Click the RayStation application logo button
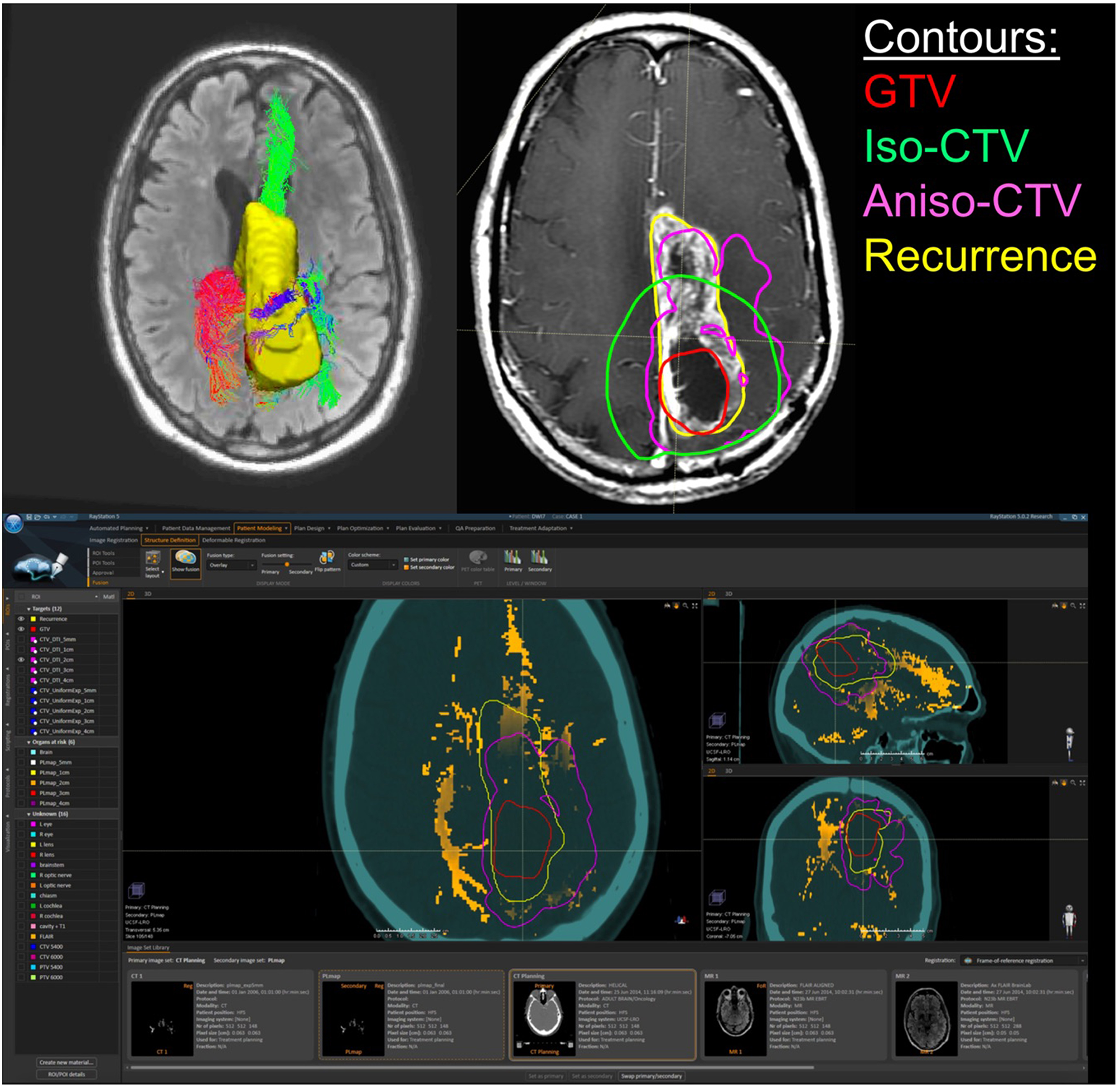Screen dimensions: 1120x1087 click(14, 523)
